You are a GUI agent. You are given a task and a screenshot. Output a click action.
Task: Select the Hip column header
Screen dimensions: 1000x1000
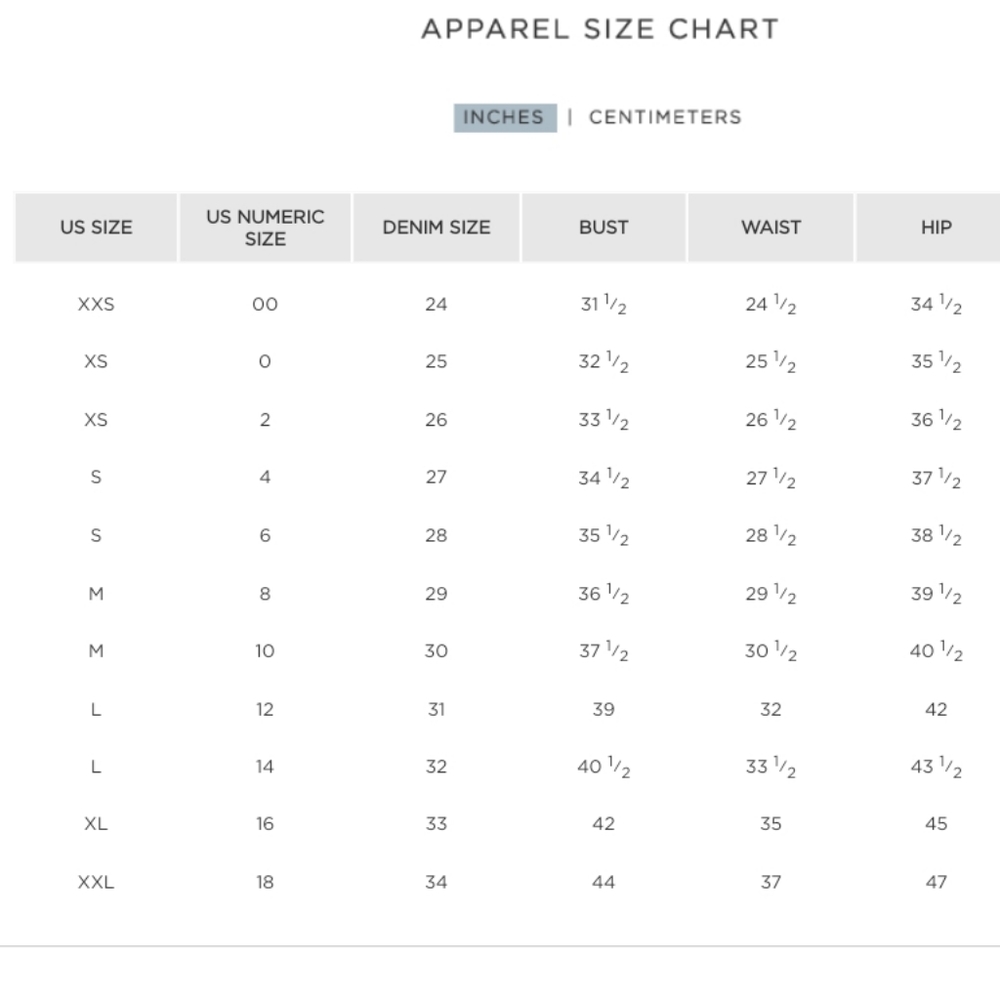[936, 227]
